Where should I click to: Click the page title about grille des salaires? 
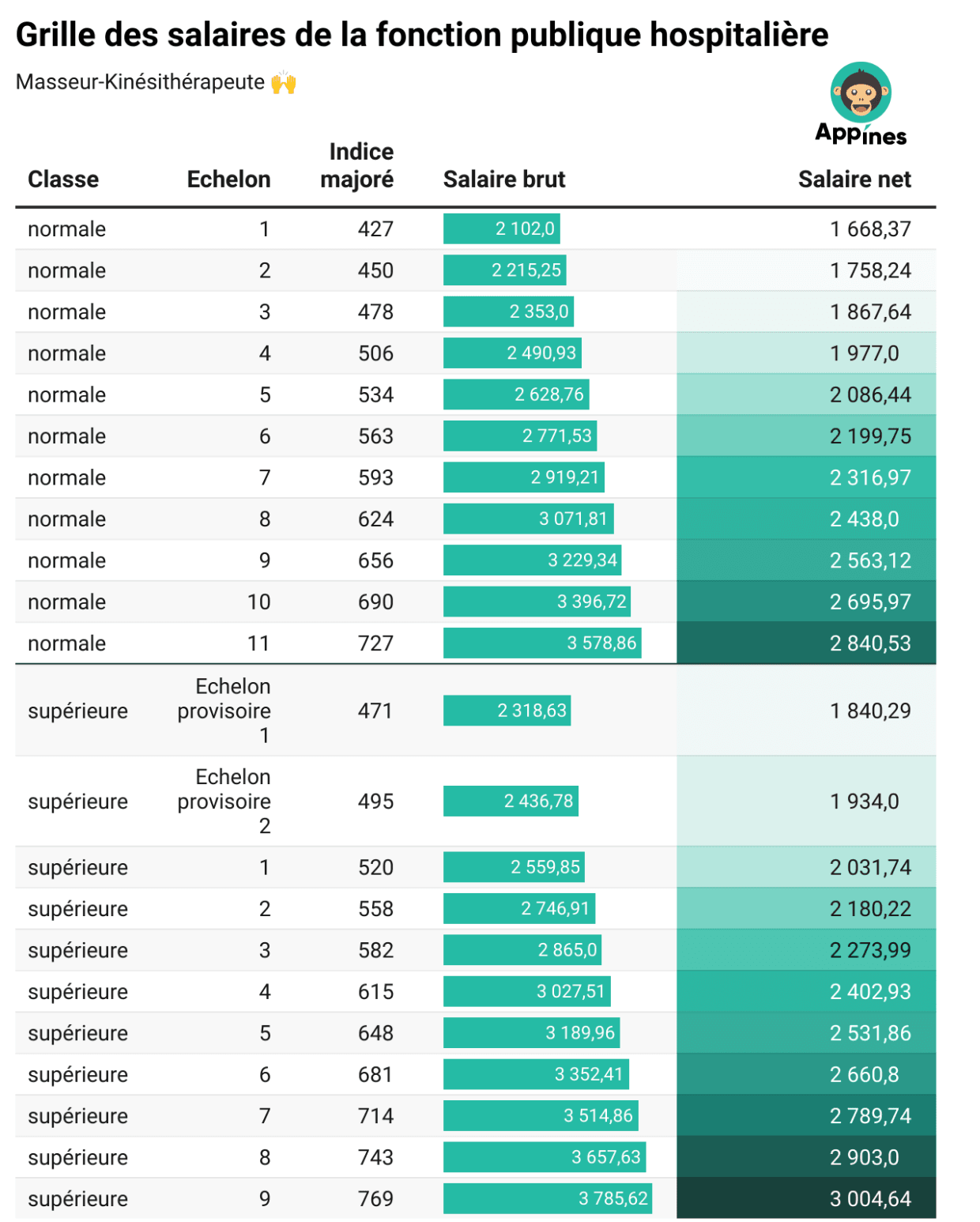tap(422, 35)
